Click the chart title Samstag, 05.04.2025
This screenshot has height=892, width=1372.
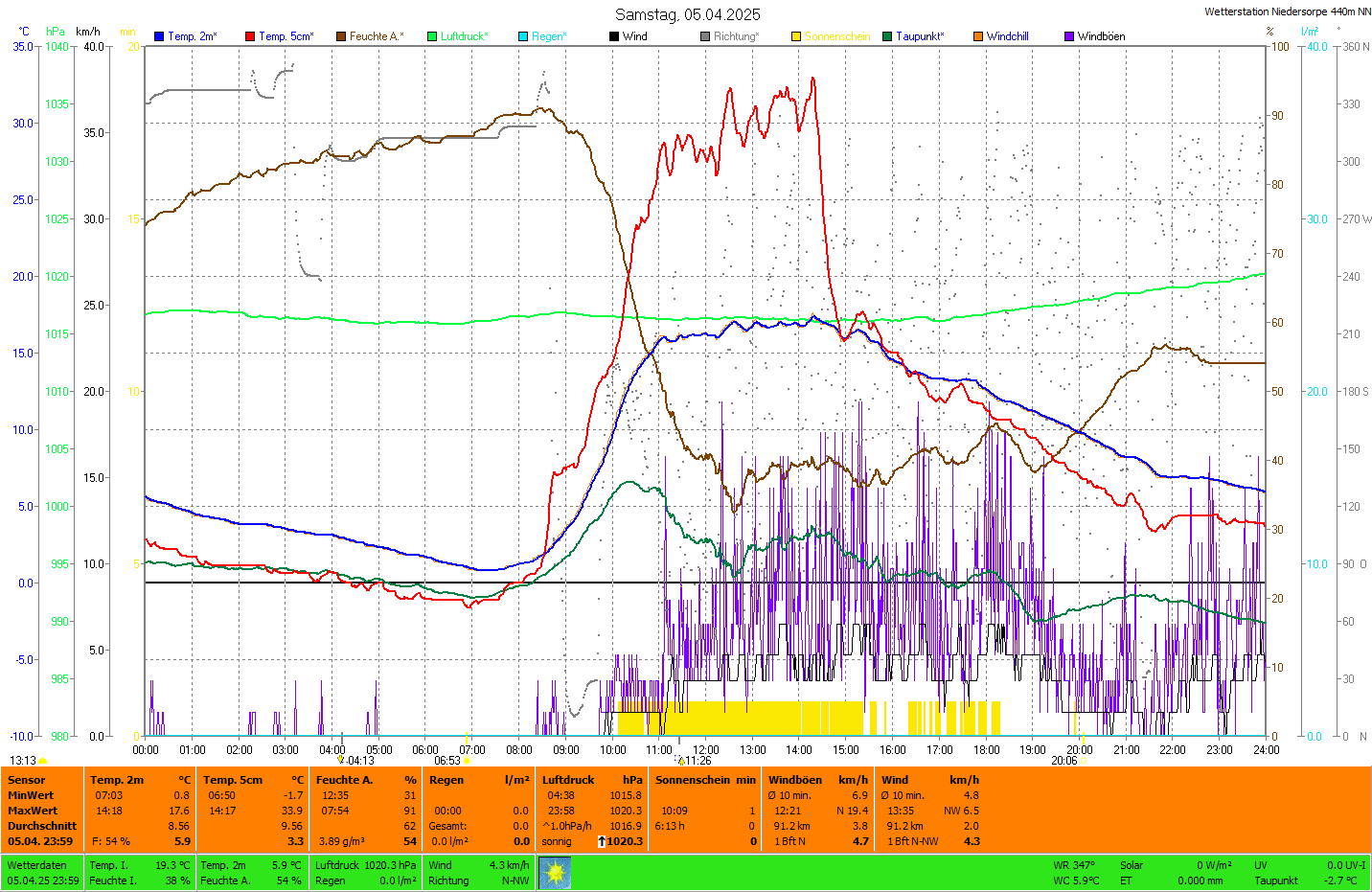click(x=687, y=14)
